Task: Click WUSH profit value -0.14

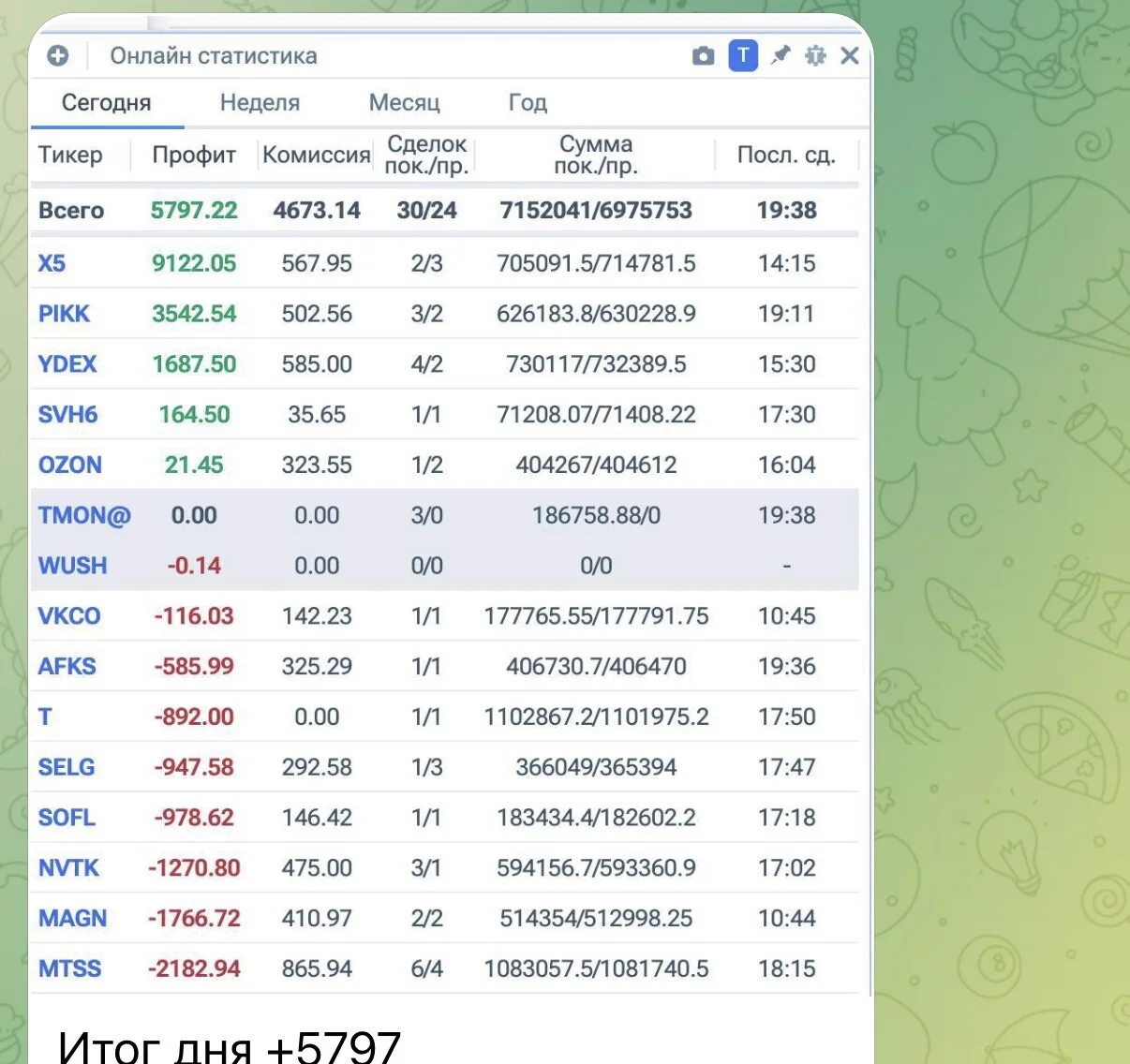Action: 194,566
